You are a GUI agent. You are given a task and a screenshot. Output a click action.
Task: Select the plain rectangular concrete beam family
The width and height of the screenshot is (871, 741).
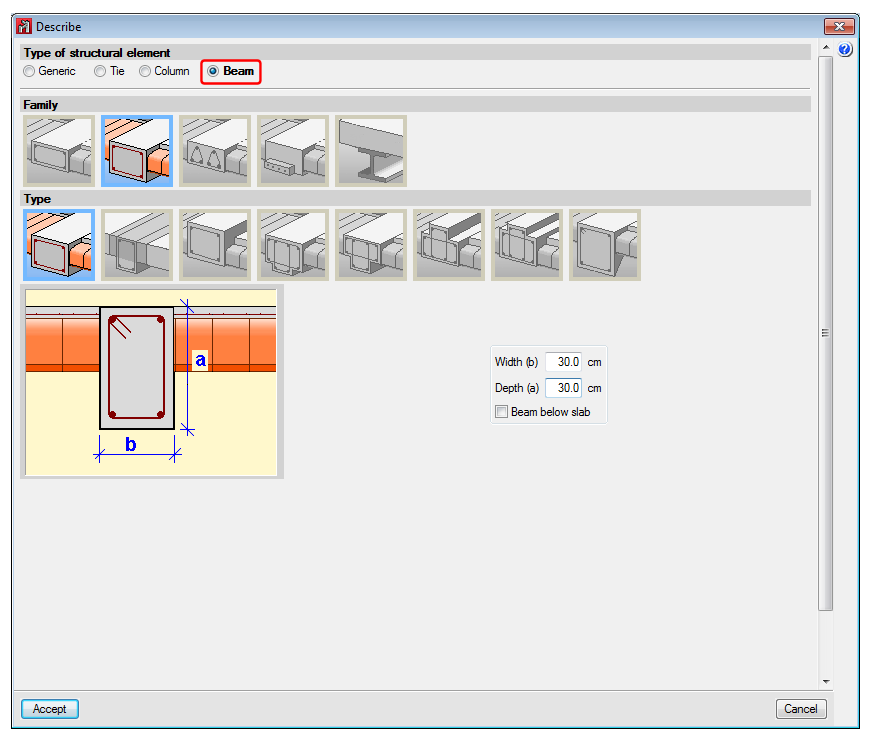pos(59,151)
